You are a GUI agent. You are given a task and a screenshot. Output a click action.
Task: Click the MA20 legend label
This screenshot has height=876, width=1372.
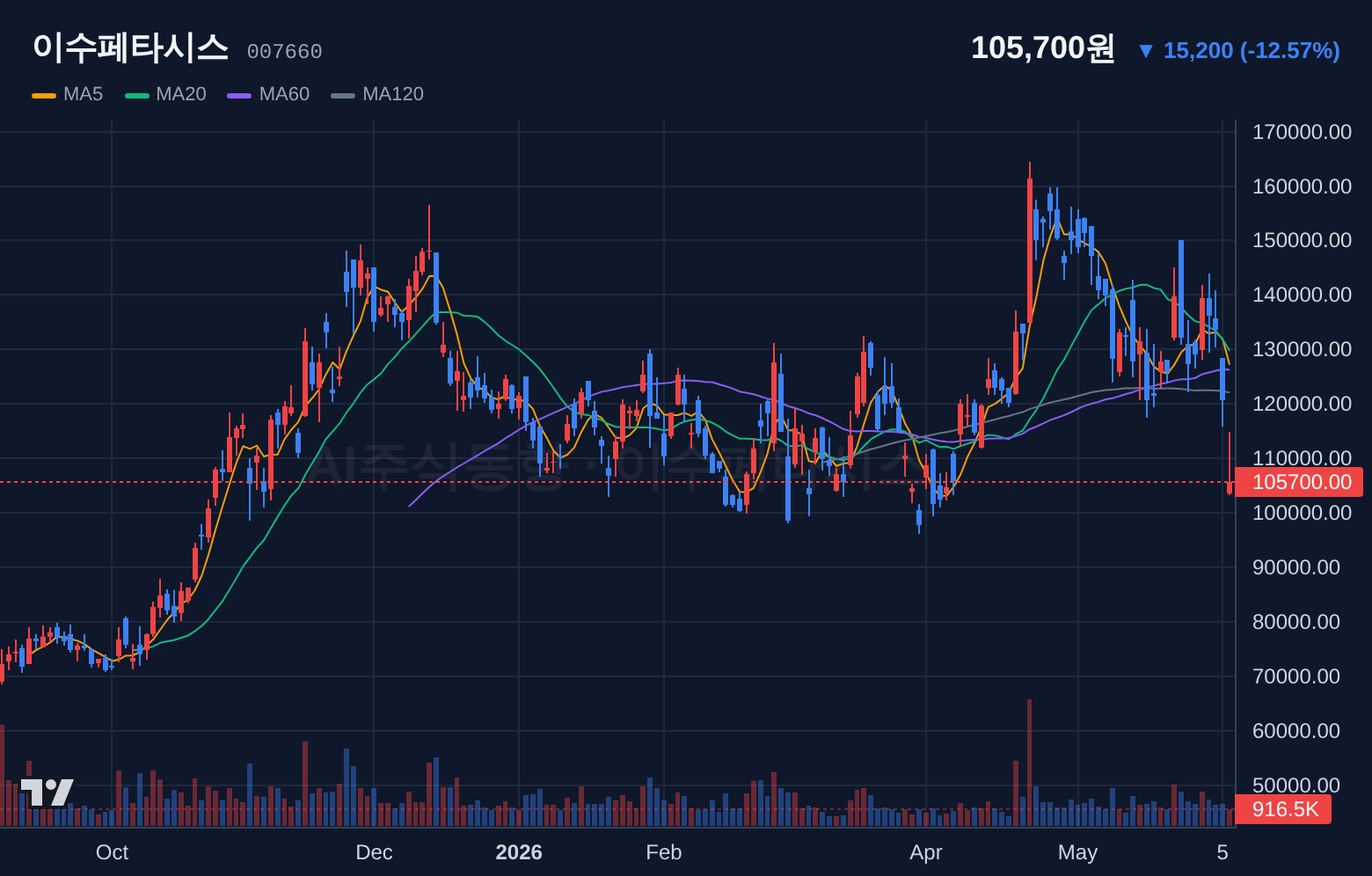coord(181,94)
